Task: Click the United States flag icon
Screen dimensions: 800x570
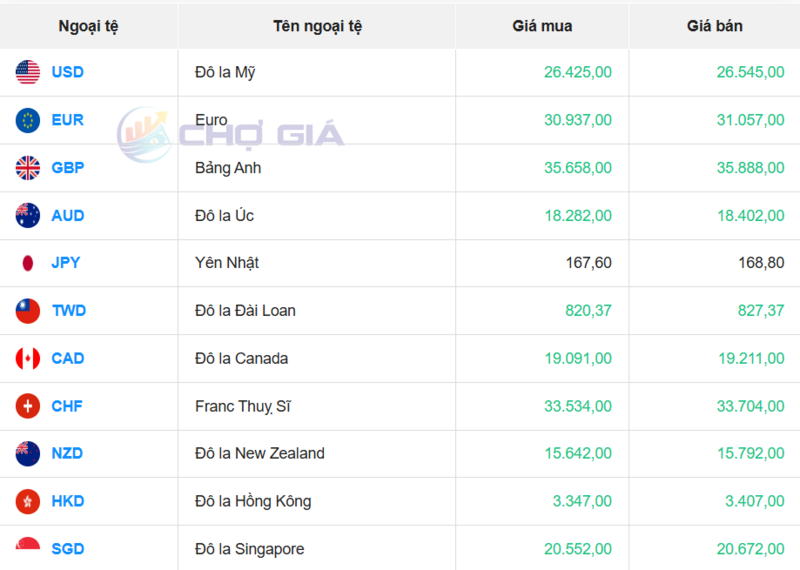Action: coord(28,72)
